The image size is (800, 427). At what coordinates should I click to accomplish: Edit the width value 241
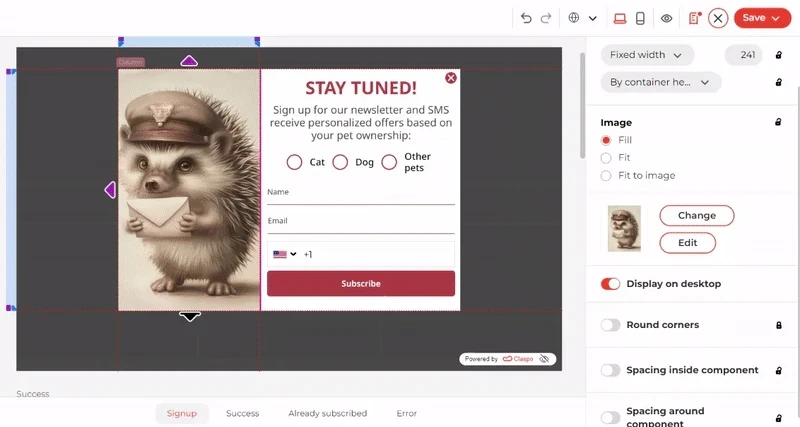click(743, 55)
